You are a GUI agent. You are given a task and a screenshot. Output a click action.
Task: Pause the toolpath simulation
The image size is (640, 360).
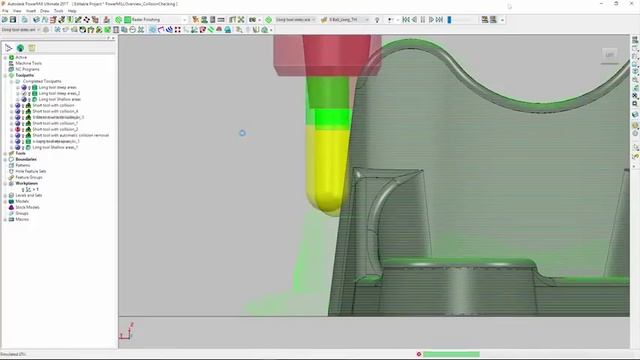pos(423,20)
